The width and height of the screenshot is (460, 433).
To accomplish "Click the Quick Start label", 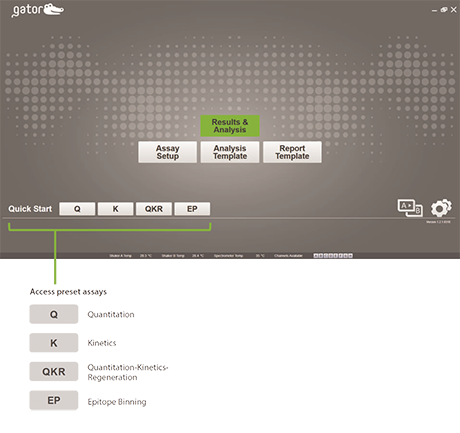I will point(30,209).
